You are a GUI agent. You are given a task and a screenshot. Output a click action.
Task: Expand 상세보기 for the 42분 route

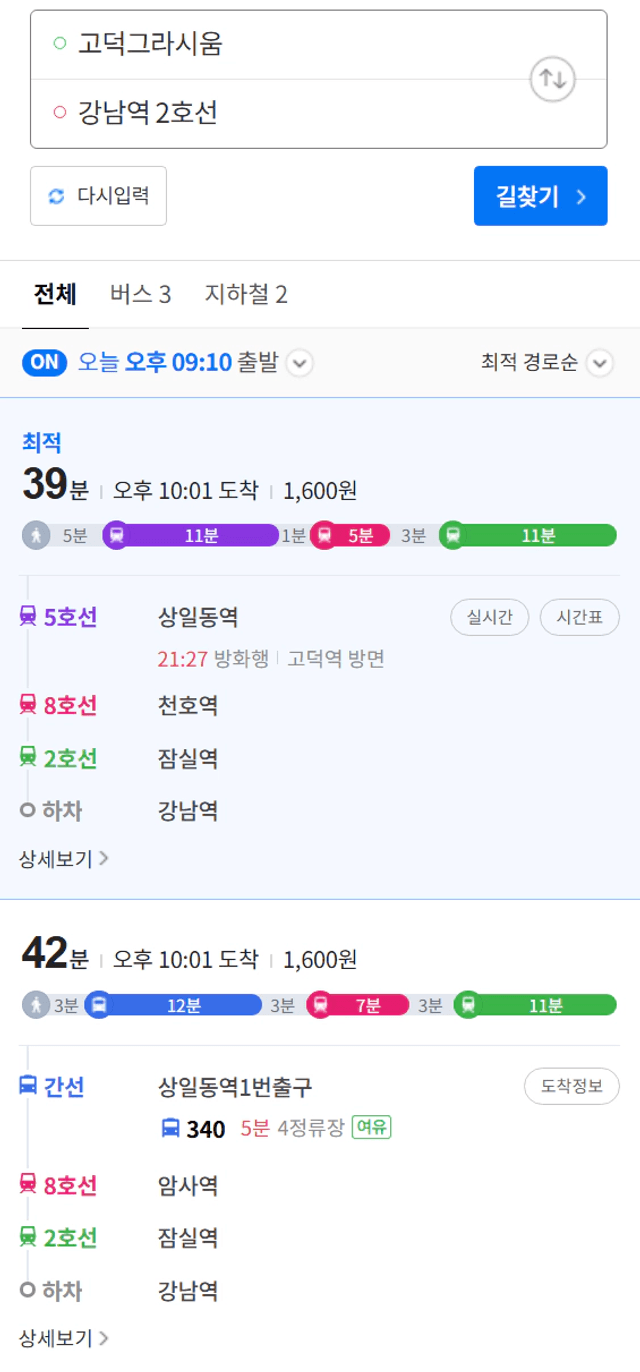(64, 1337)
